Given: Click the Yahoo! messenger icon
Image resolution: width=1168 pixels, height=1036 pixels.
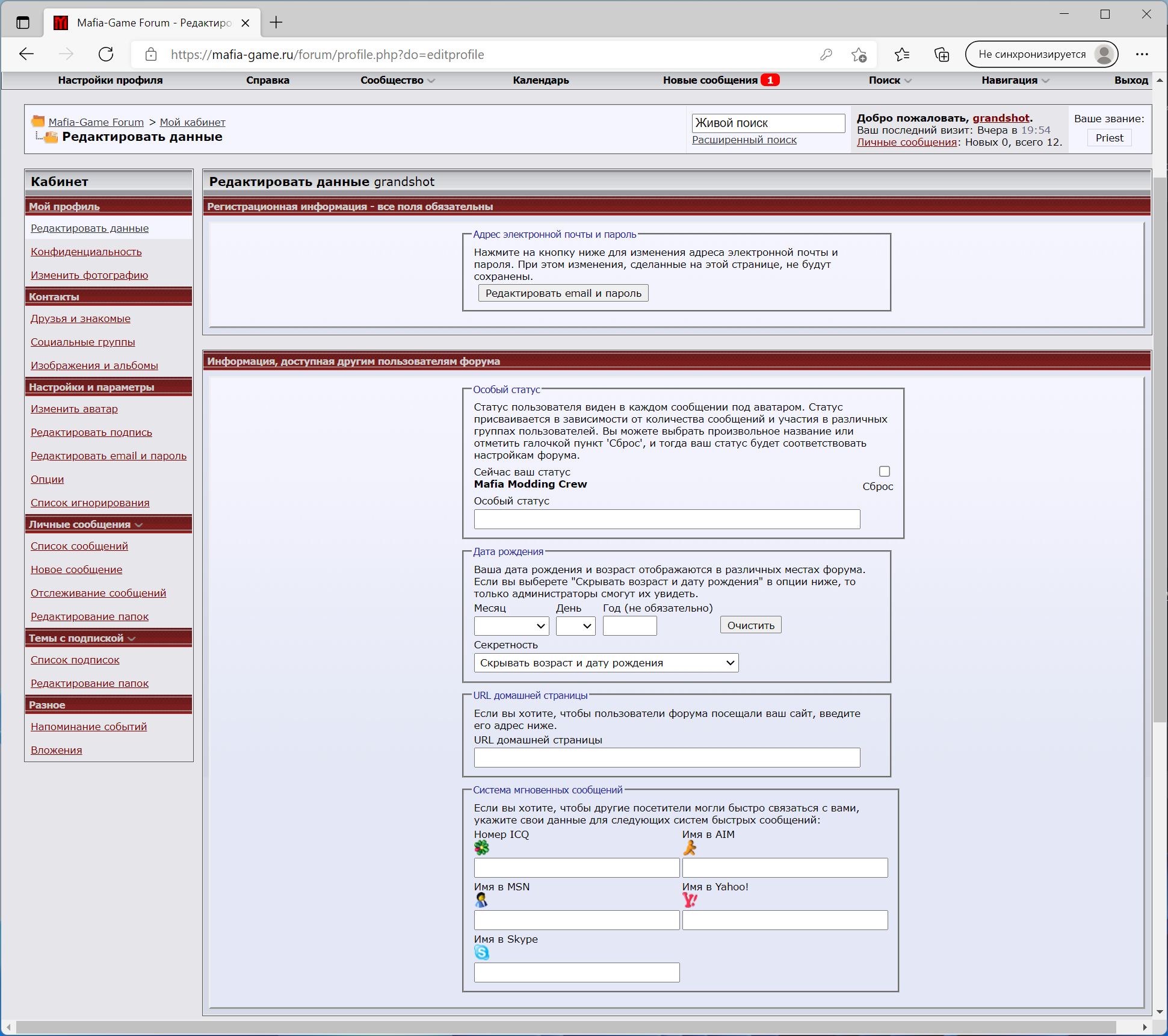Looking at the screenshot, I should pos(690,900).
